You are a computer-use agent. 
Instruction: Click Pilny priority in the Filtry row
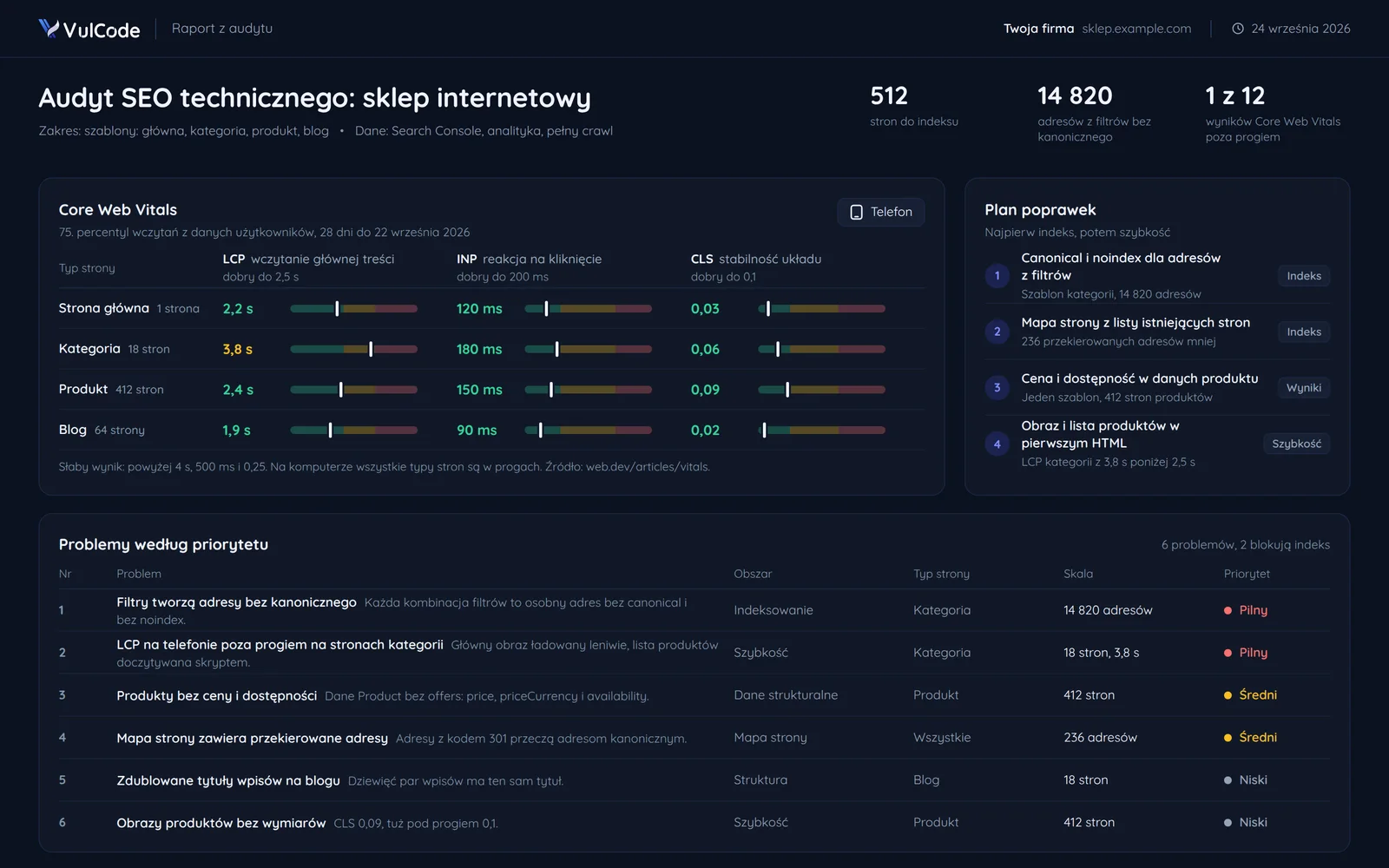pyautogui.click(x=1246, y=610)
